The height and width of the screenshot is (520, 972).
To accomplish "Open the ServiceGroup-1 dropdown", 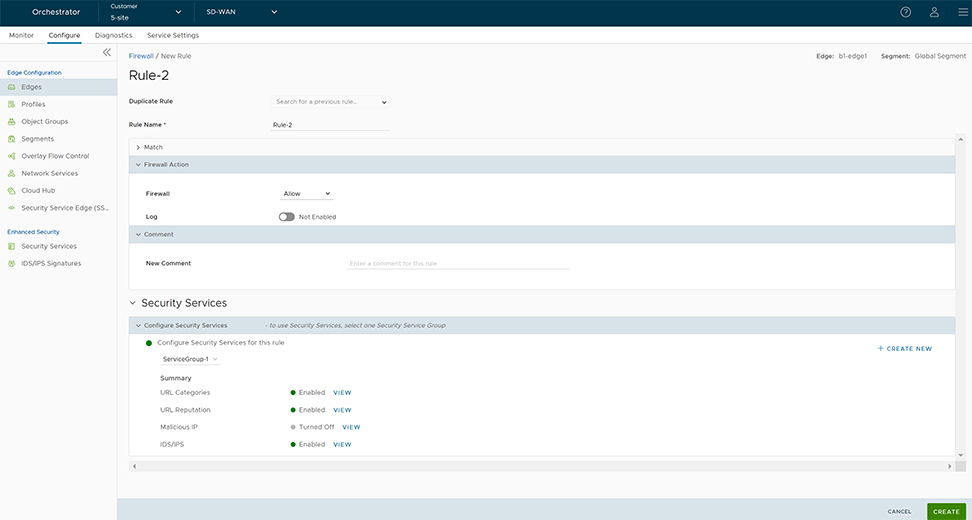I will click(190, 359).
